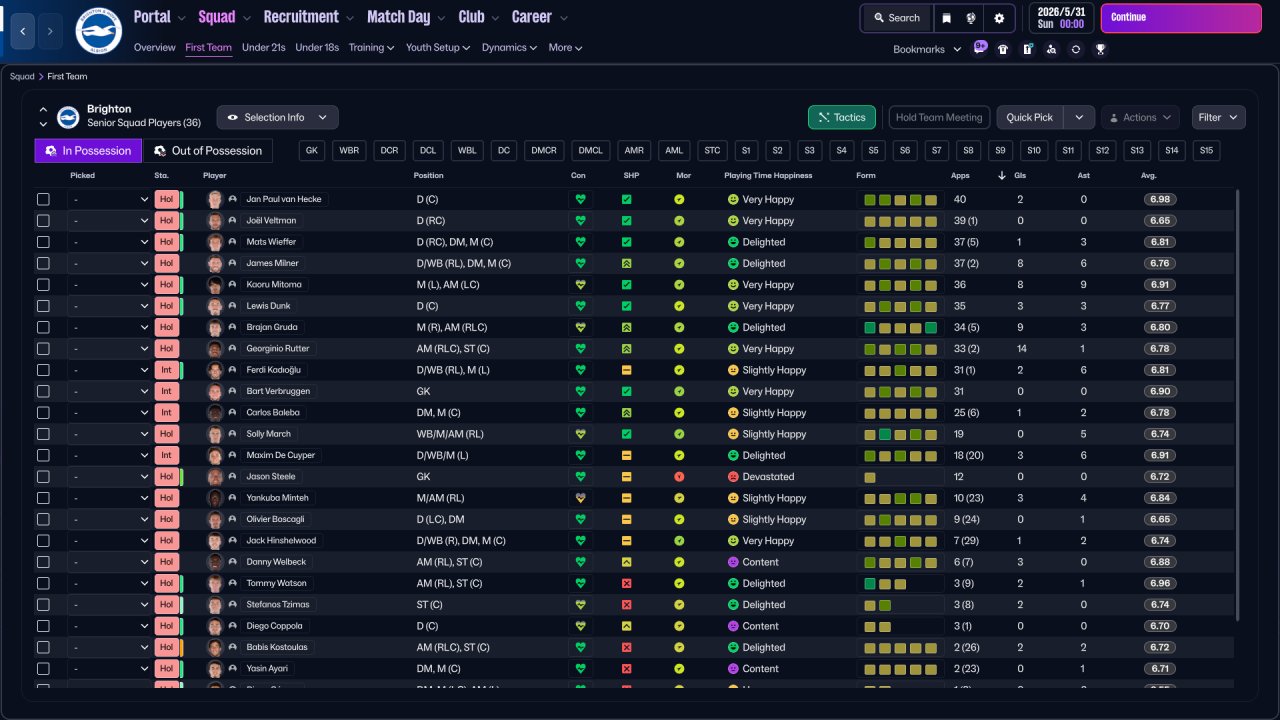The height and width of the screenshot is (720, 1280).
Task: Expand the Selection Info dropdown
Action: coord(277,117)
